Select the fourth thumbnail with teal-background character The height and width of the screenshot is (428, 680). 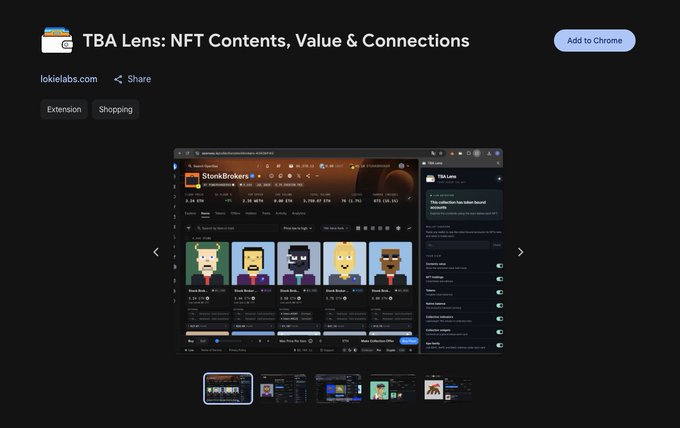coord(392,389)
